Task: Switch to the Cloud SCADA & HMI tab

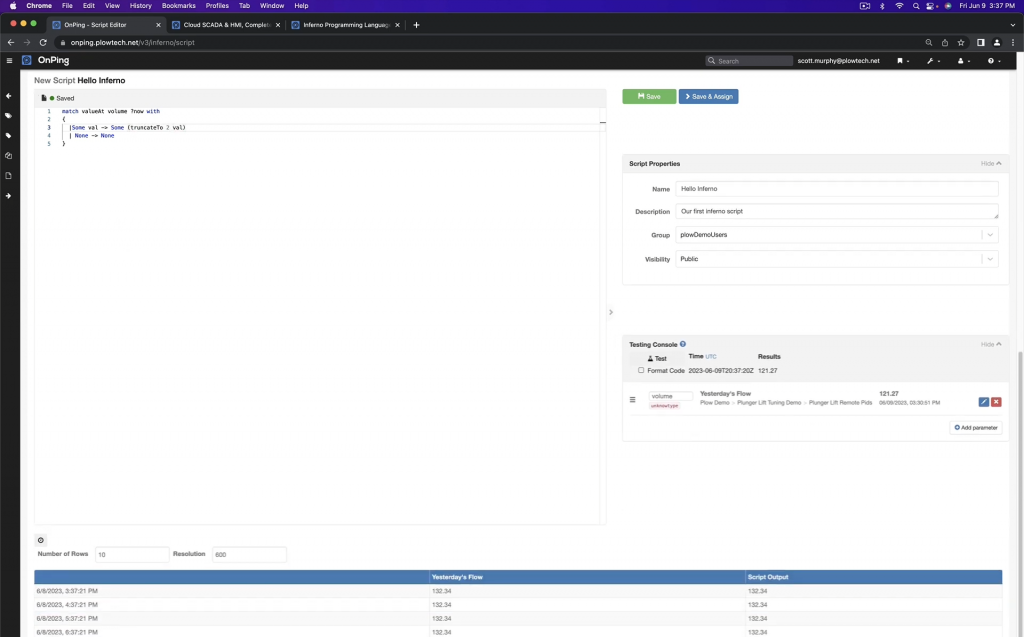Action: (x=226, y=25)
